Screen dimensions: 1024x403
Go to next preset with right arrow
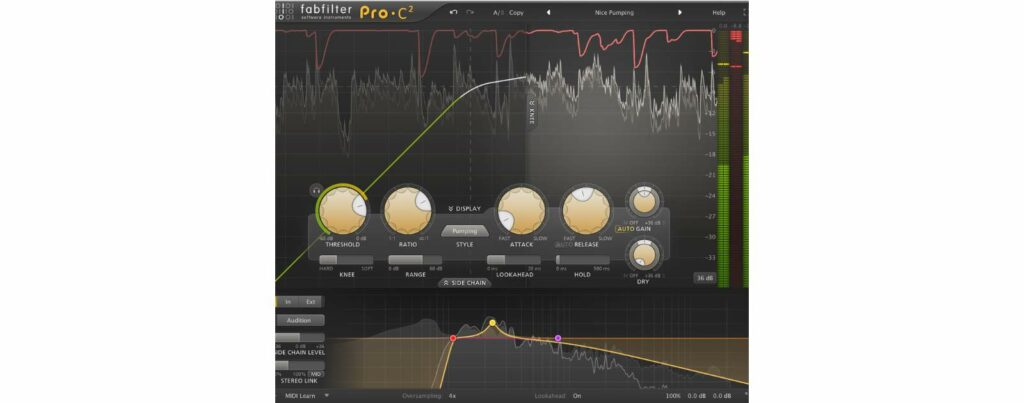coord(680,13)
